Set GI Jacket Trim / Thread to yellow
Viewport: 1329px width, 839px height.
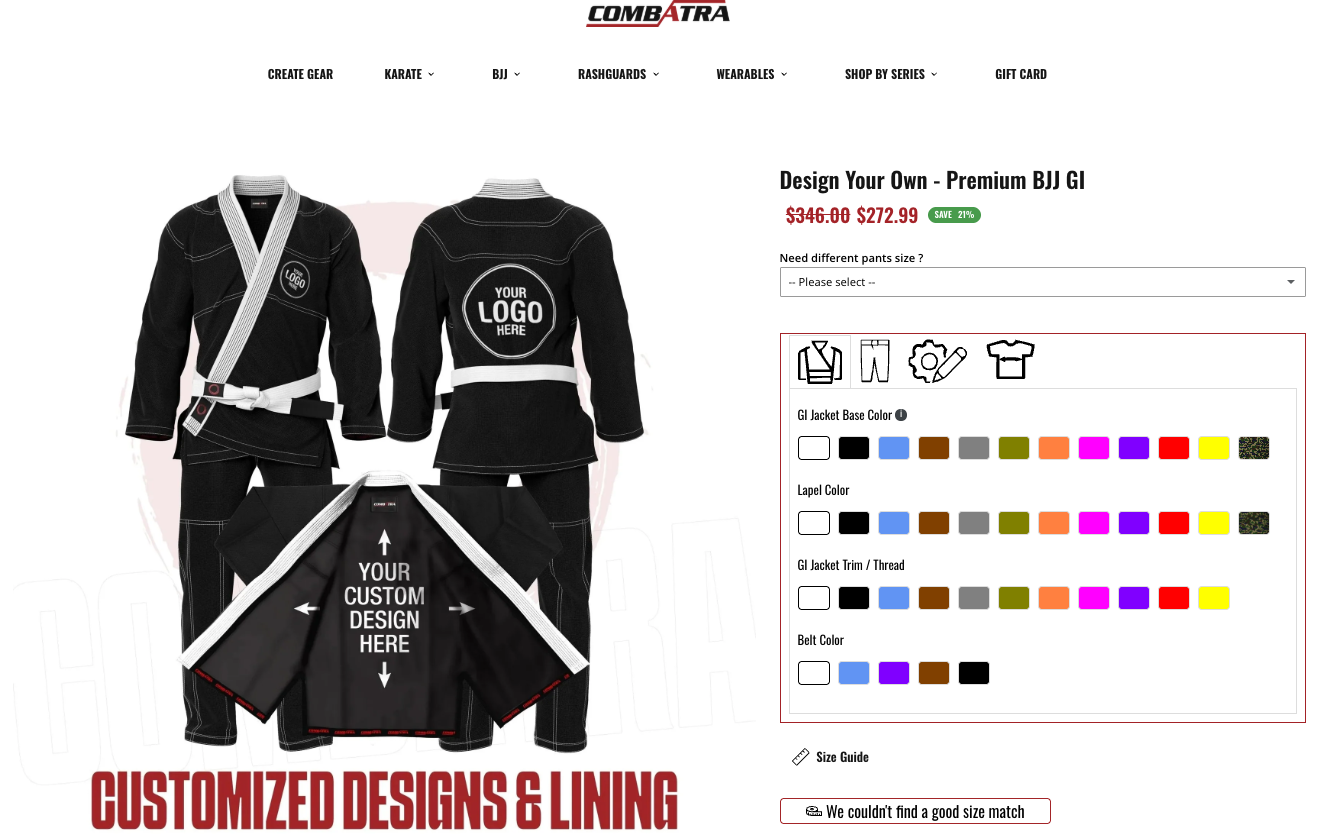[1214, 598]
